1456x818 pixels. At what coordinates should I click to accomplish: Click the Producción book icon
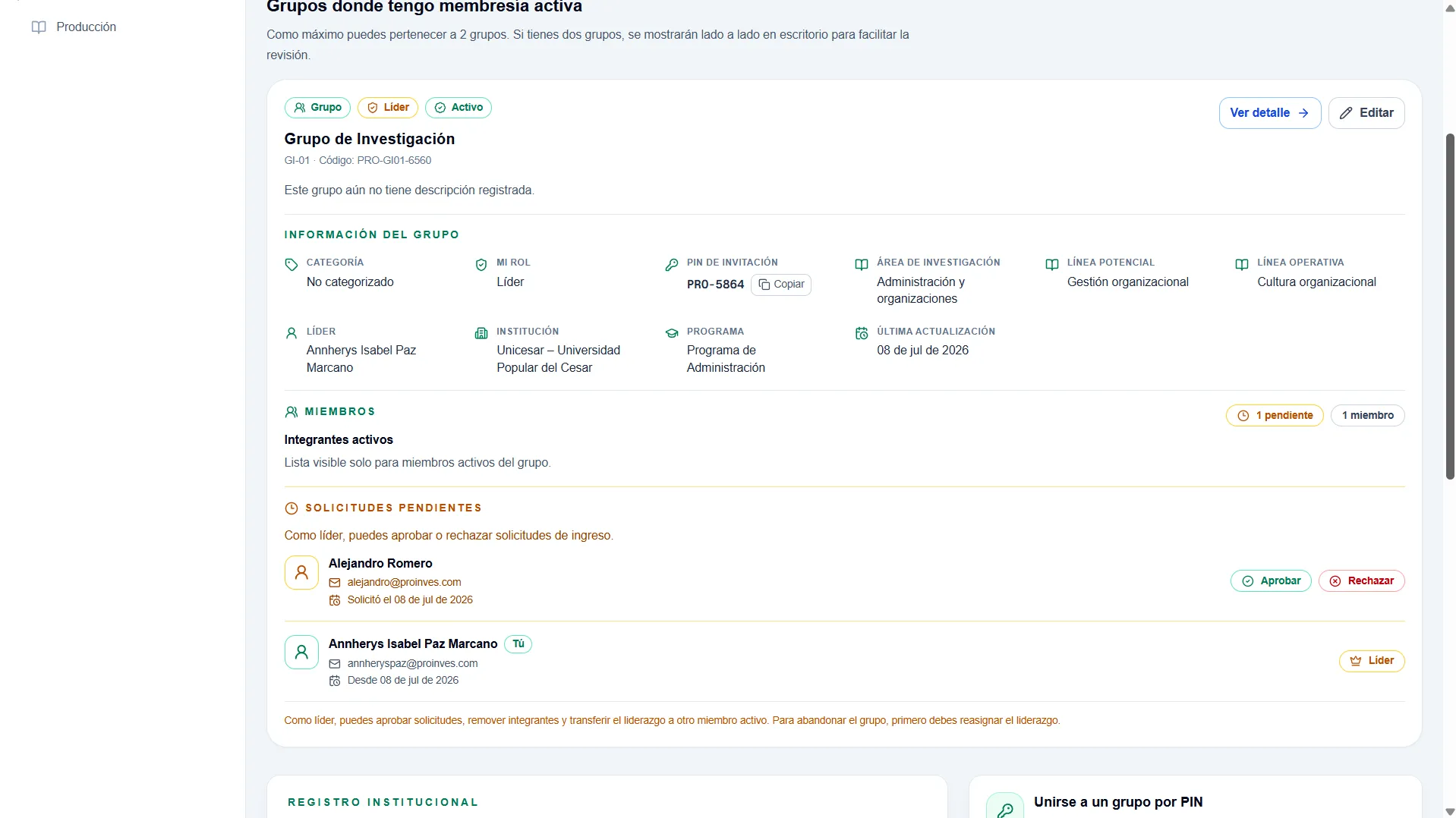(x=39, y=27)
